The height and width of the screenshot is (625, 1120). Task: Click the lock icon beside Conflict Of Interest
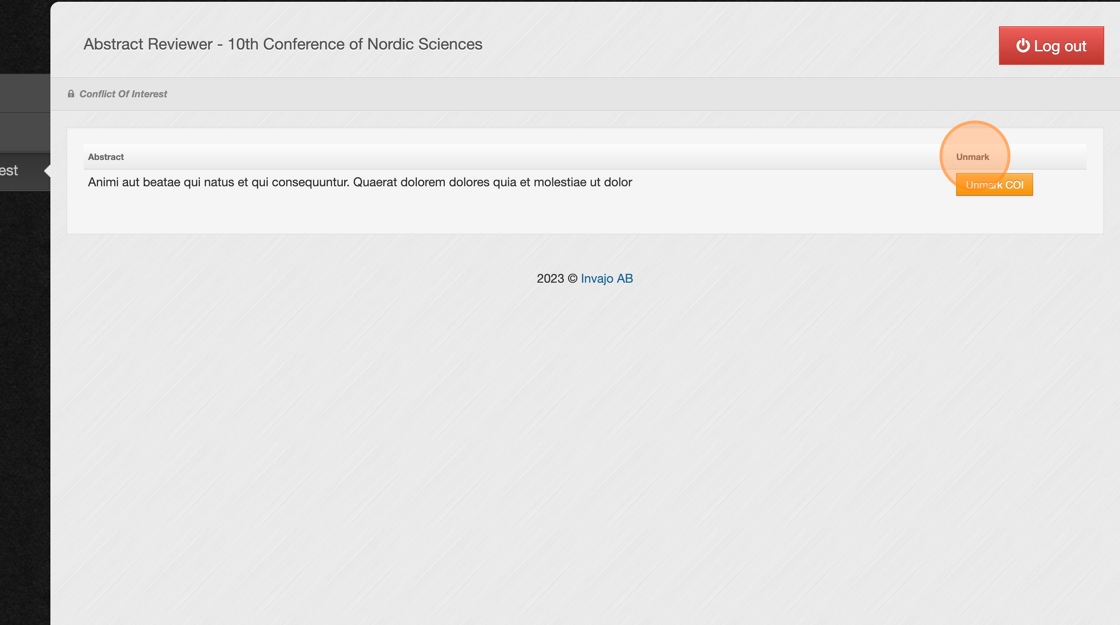71,94
